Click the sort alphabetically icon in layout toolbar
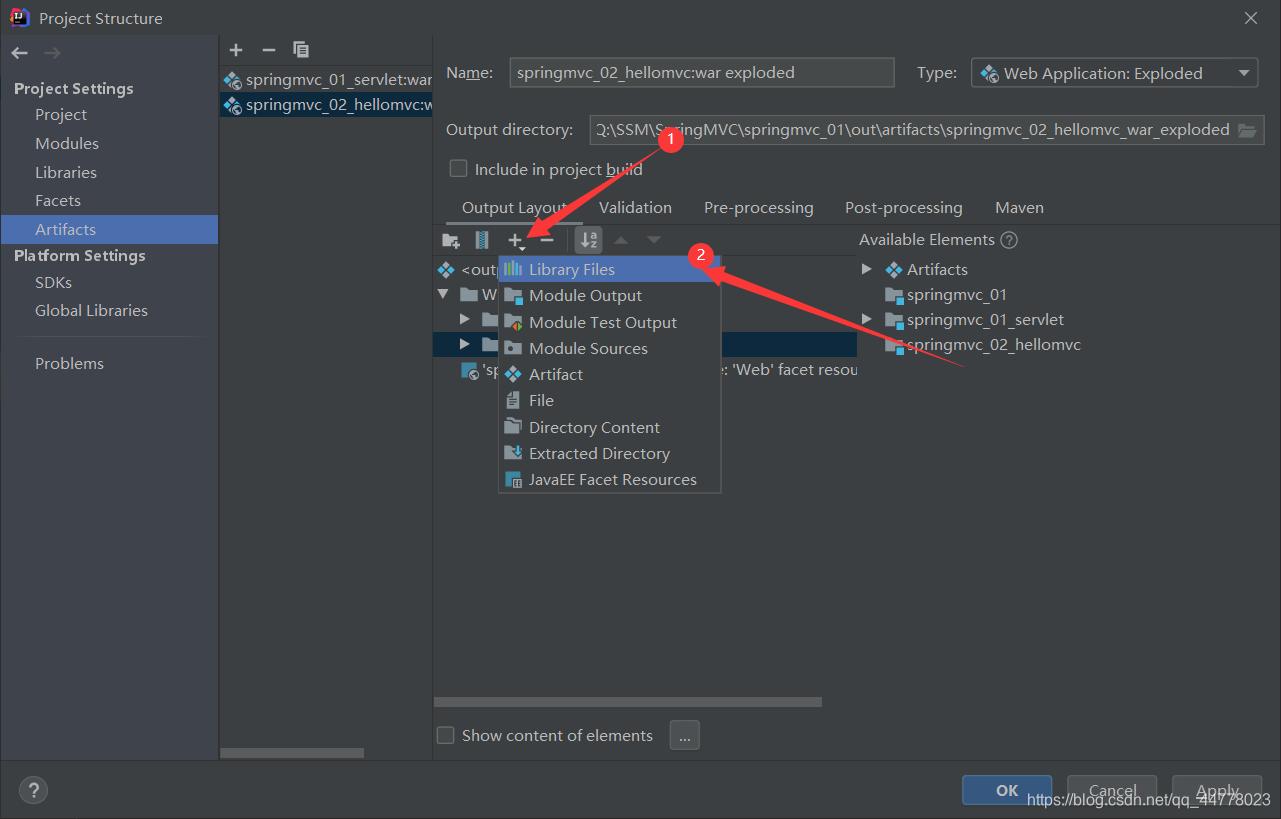 click(589, 240)
